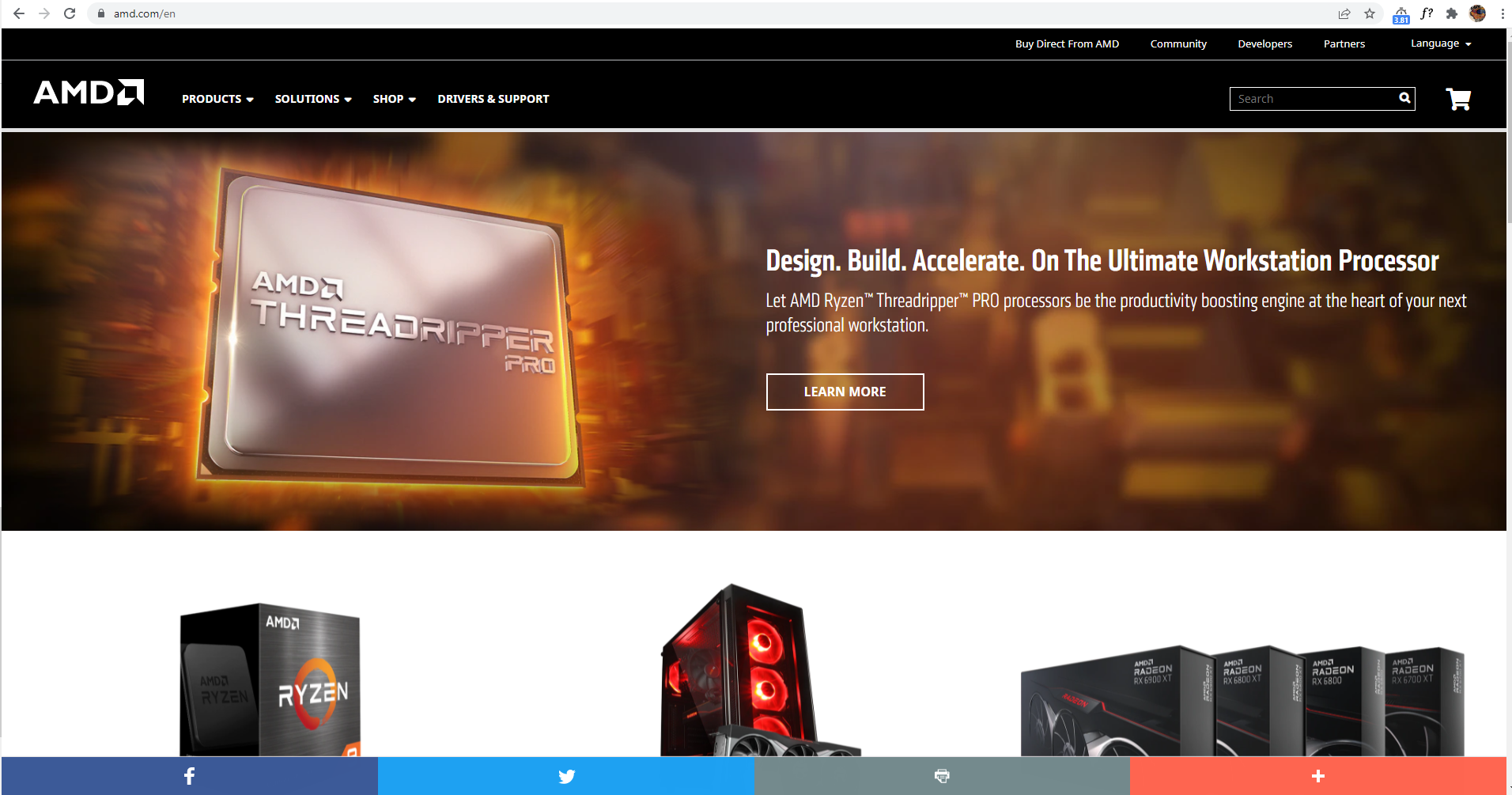Image resolution: width=1512 pixels, height=795 pixels.
Task: Open the shopping cart
Action: click(x=1457, y=98)
